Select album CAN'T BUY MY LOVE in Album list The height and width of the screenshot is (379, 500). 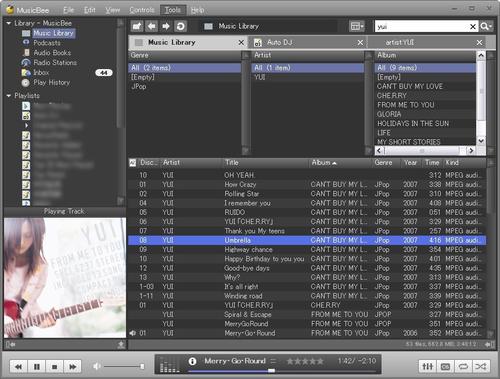[x=425, y=86]
